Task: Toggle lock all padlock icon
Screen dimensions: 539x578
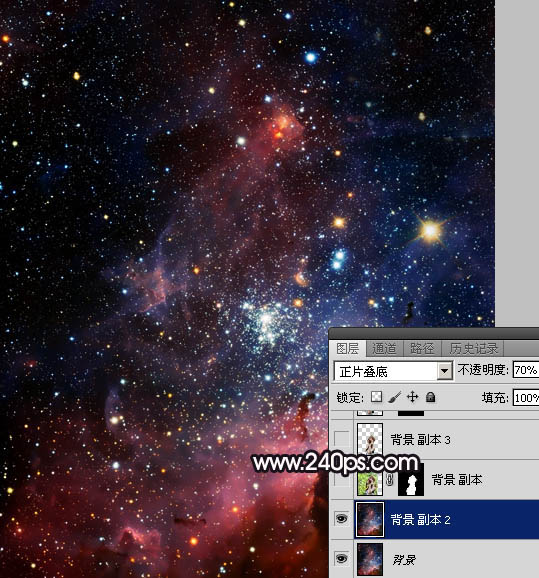Action: coord(430,397)
